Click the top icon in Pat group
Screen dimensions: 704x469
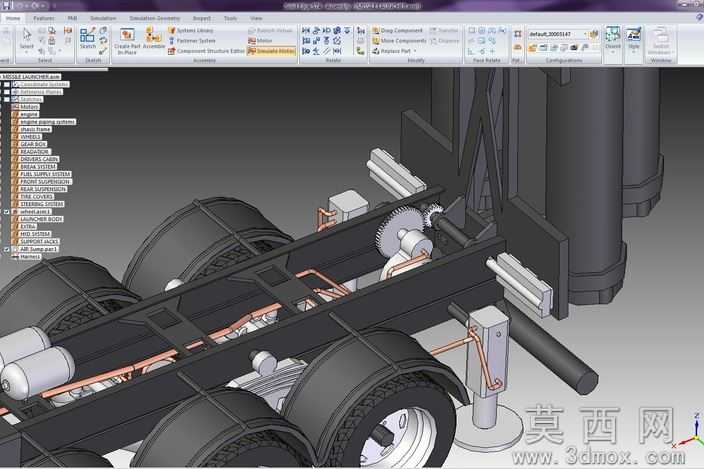click(517, 34)
